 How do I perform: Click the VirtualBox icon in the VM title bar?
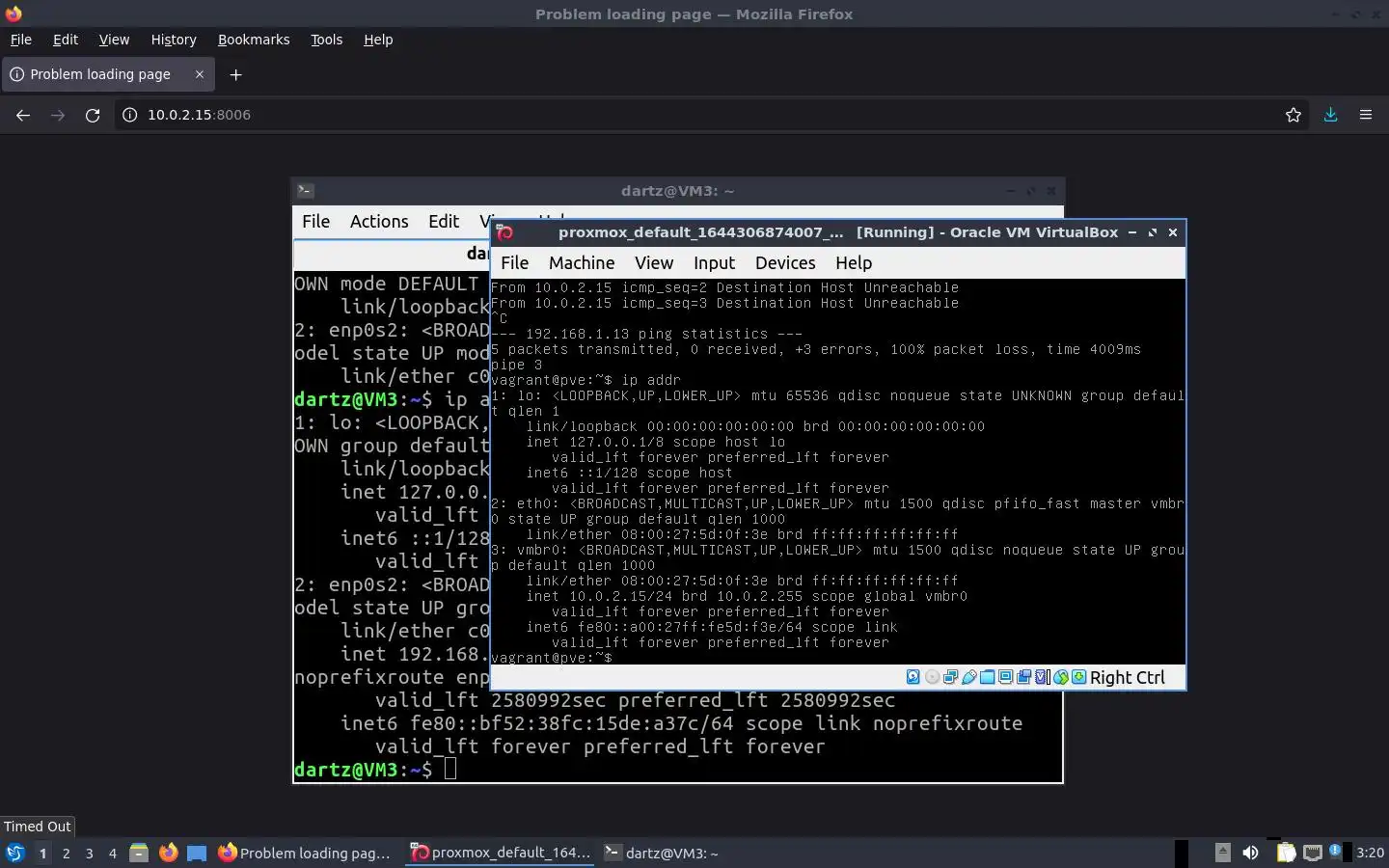504,232
